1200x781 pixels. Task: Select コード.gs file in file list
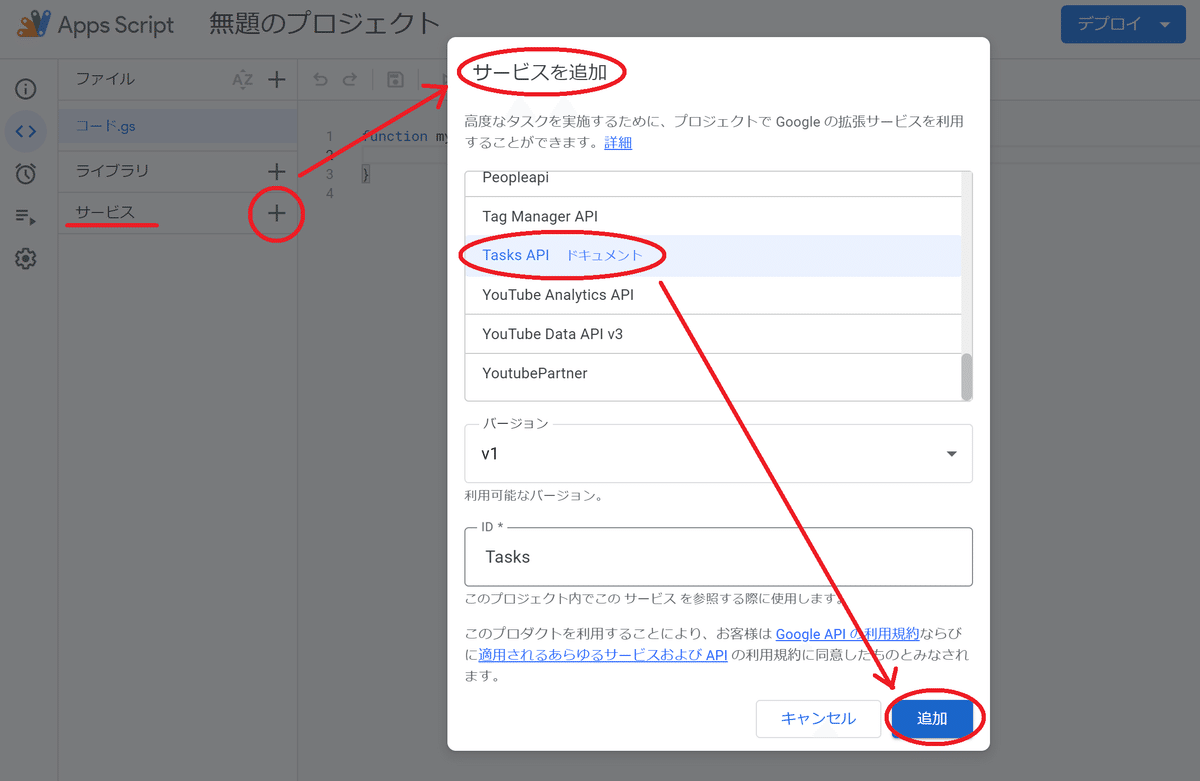click(177, 127)
